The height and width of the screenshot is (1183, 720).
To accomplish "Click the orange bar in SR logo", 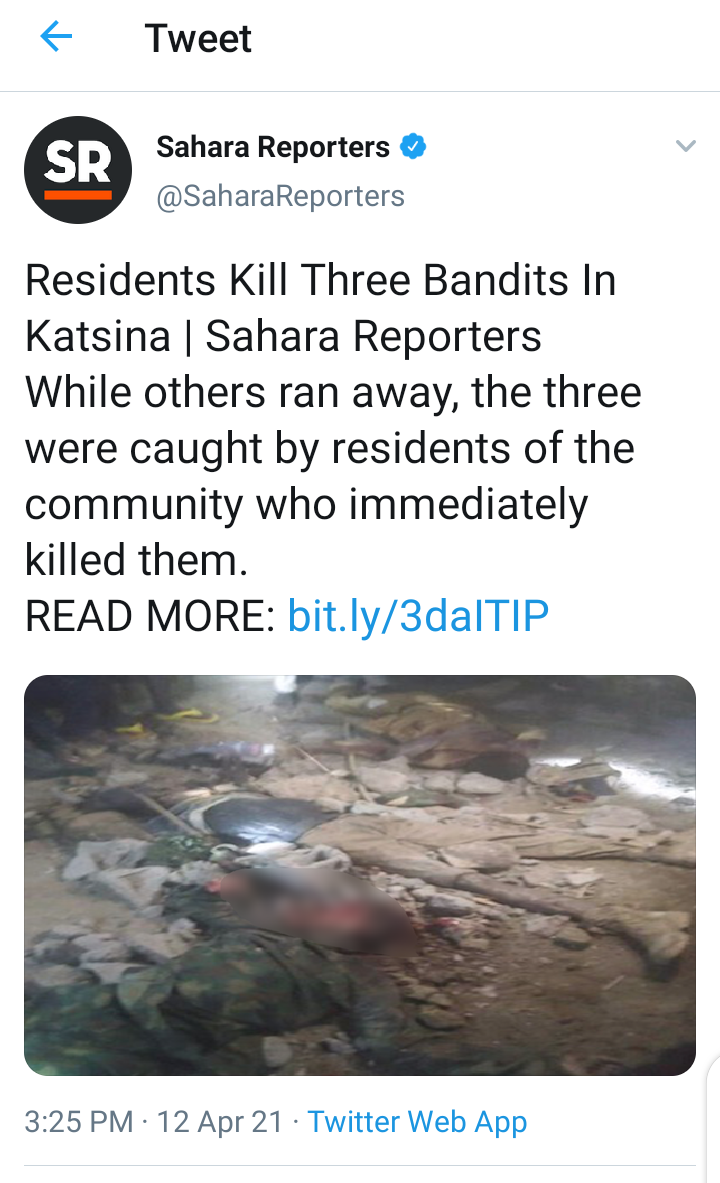I will pos(78,195).
